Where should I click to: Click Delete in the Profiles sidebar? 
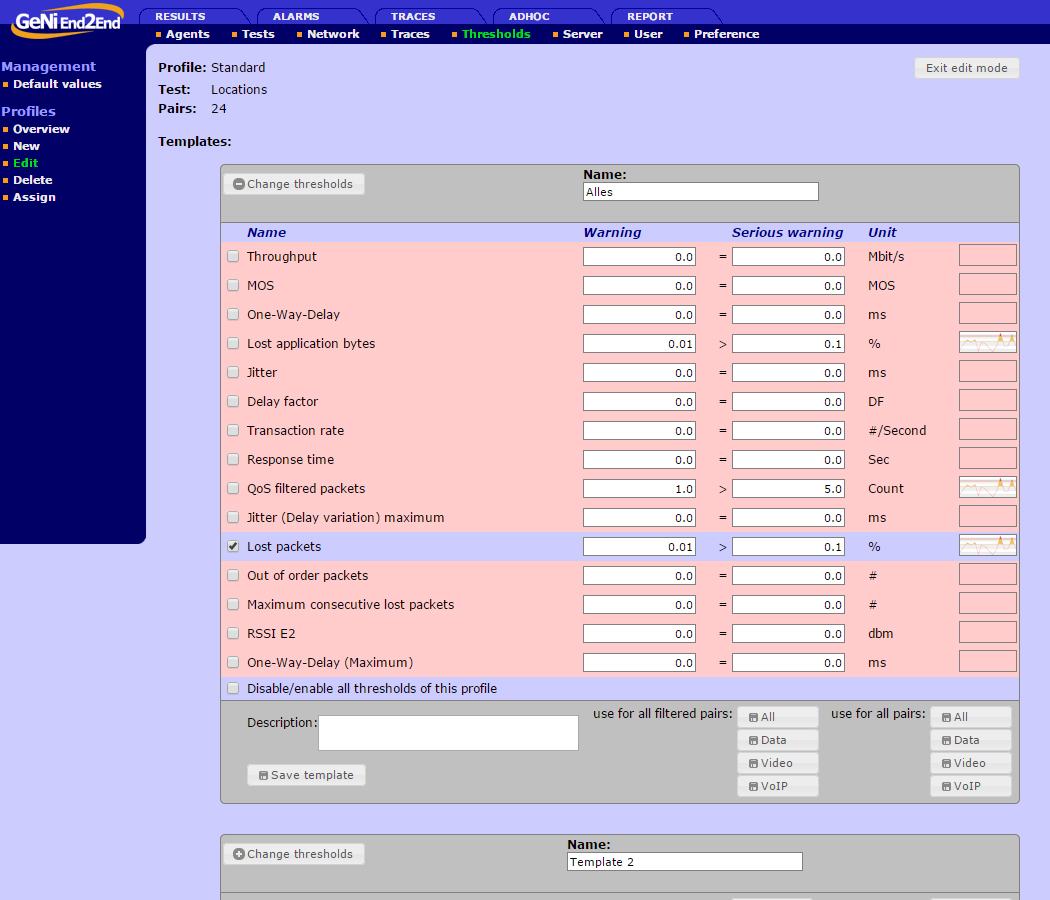32,180
